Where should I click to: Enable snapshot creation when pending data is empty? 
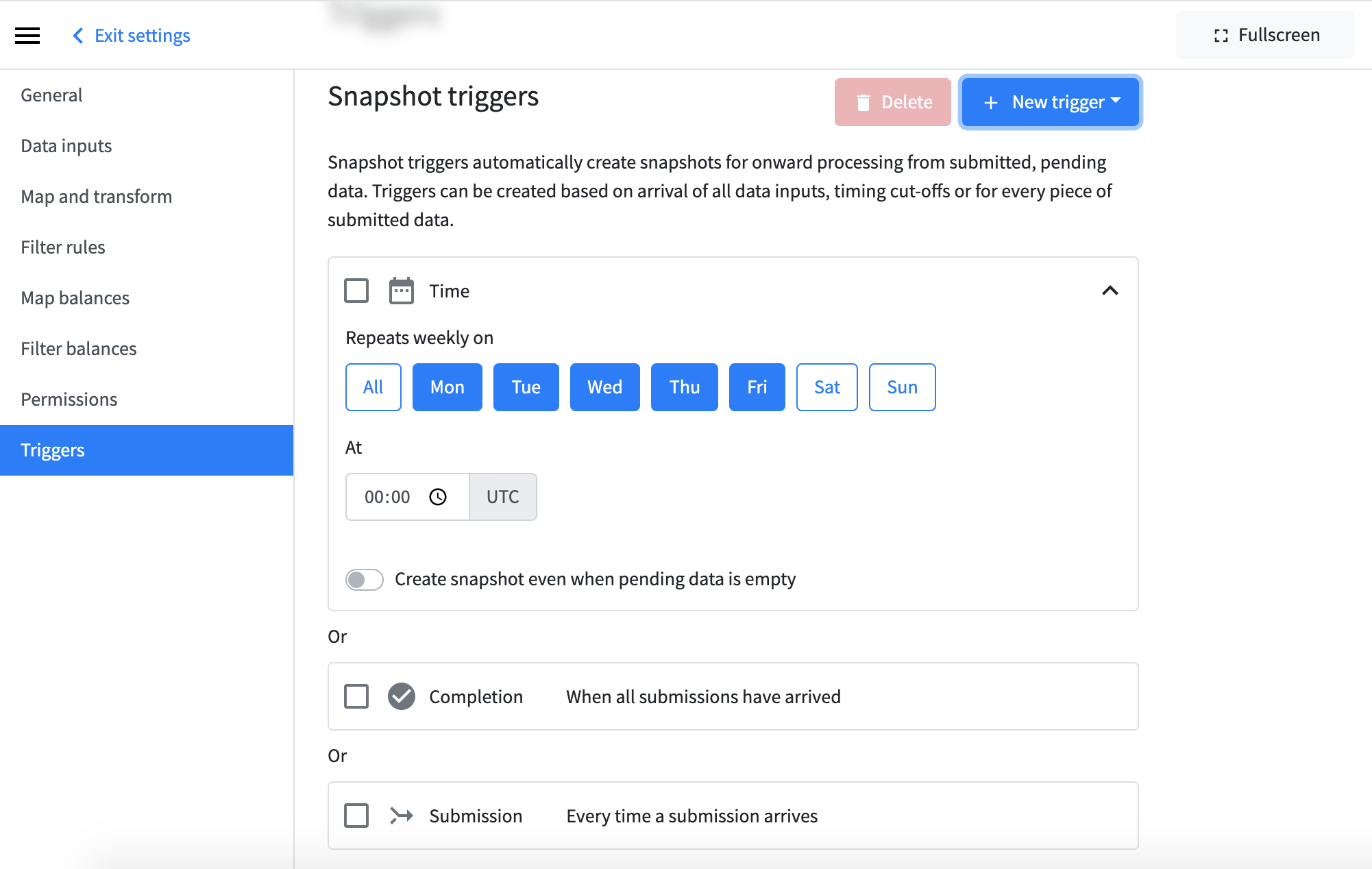364,579
